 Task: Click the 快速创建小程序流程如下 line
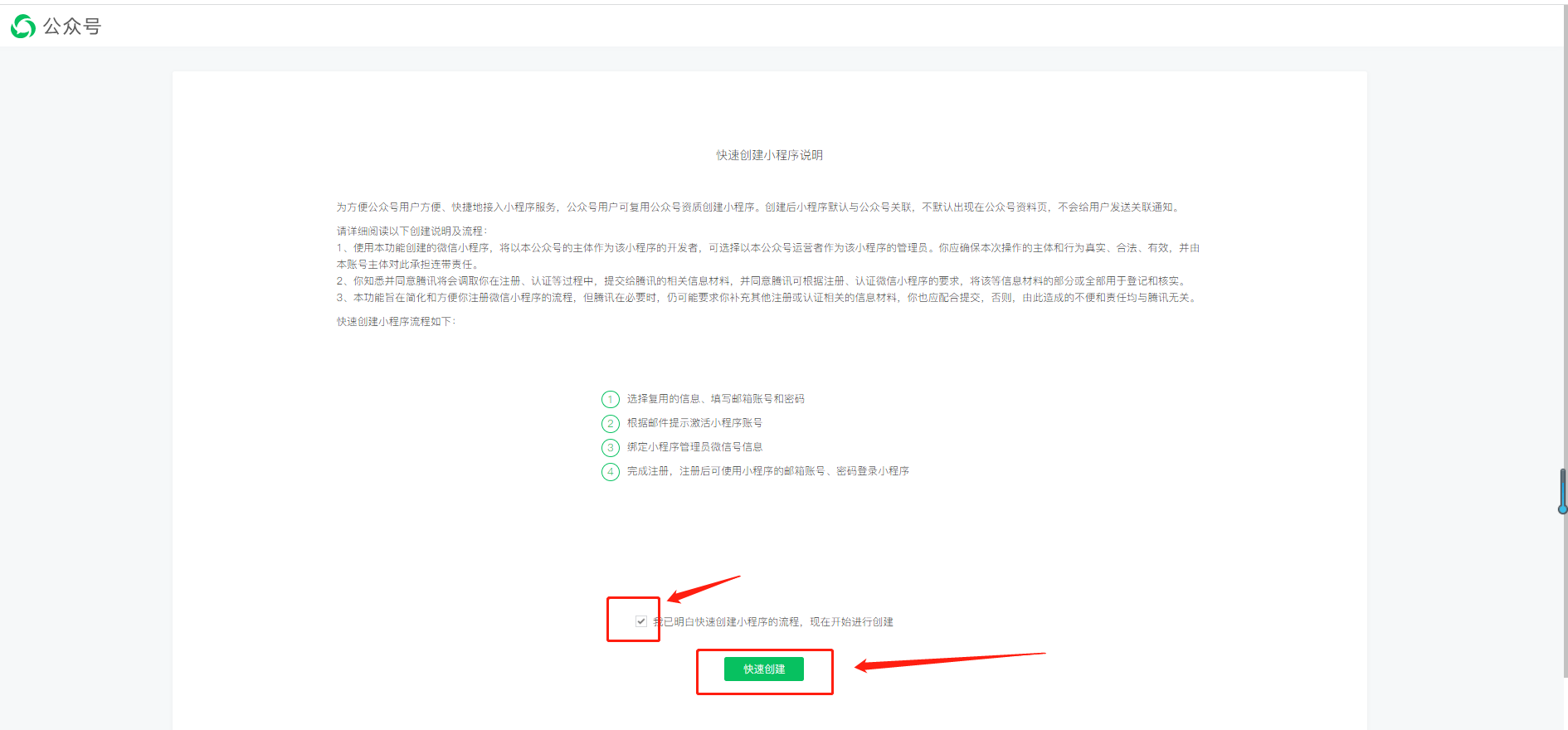[x=396, y=322]
